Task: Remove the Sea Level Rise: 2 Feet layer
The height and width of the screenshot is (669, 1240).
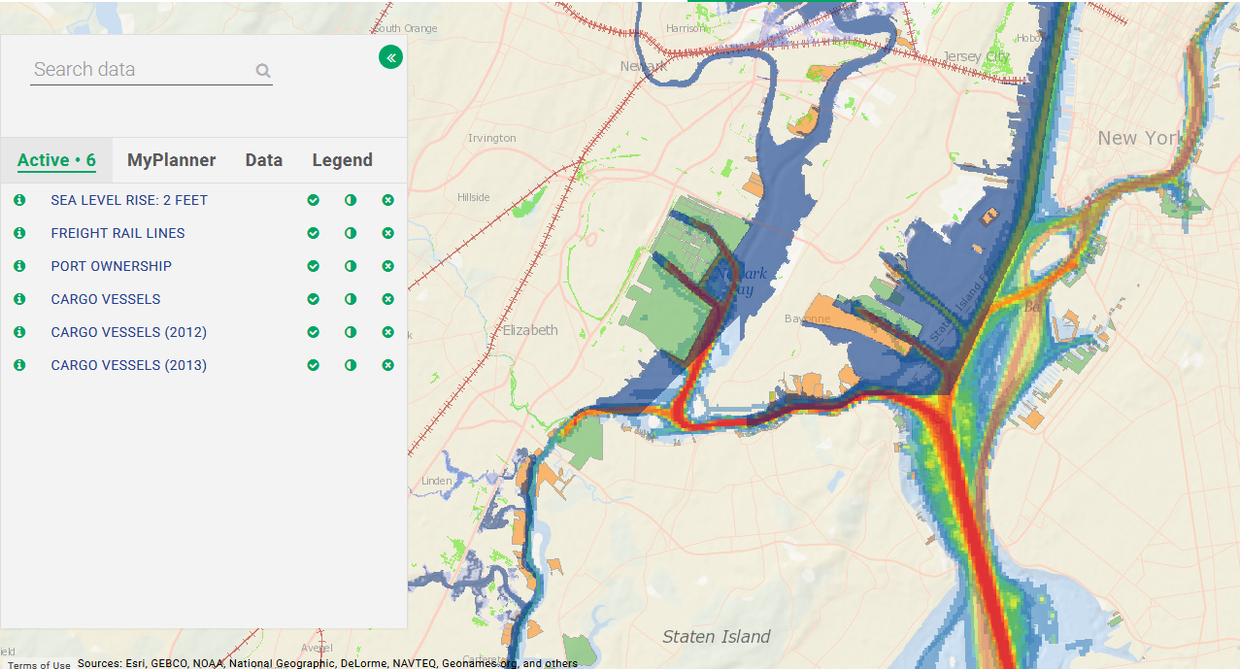Action: tap(388, 200)
